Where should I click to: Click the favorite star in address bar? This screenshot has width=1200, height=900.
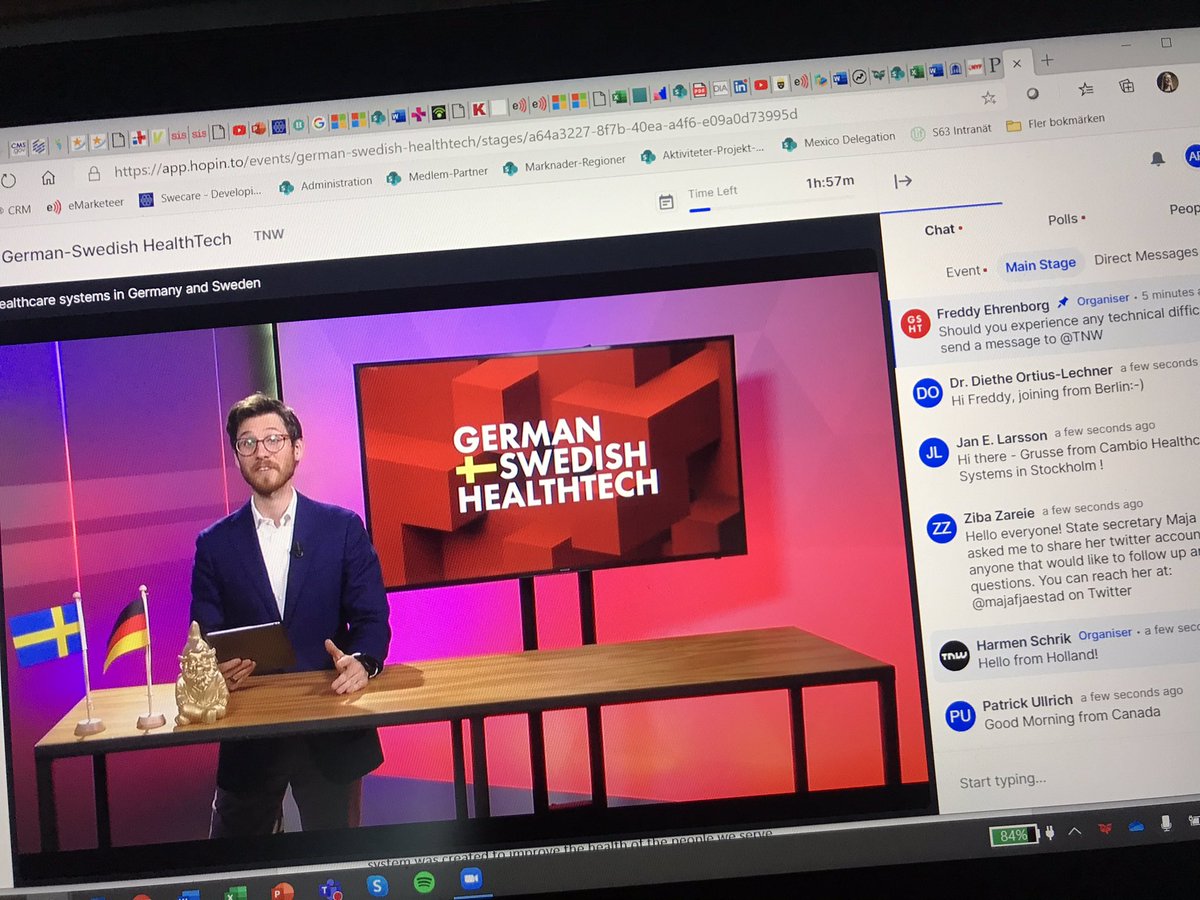989,98
